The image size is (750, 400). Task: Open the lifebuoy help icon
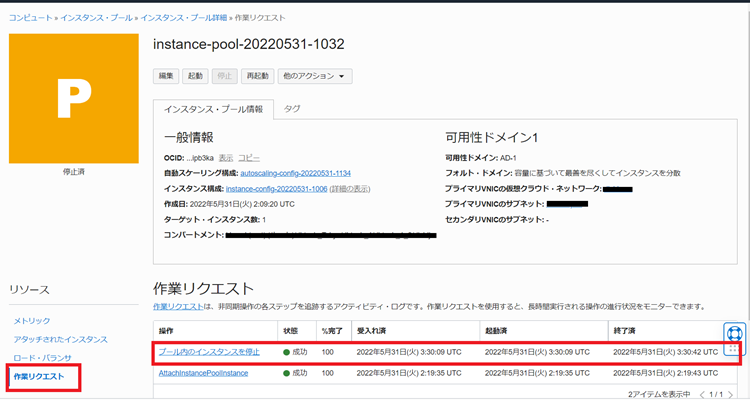coord(732,332)
